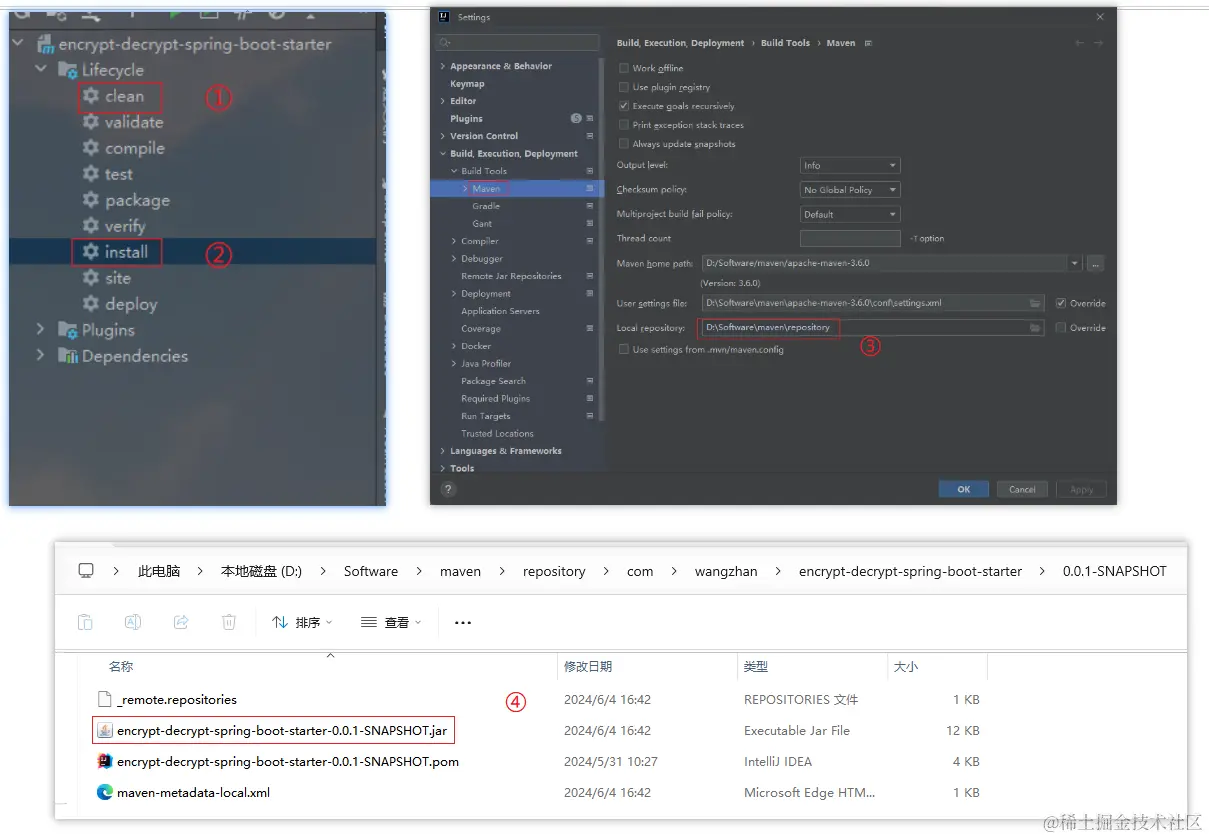
Task: Enable the Work offline checkbox
Action: (x=624, y=68)
